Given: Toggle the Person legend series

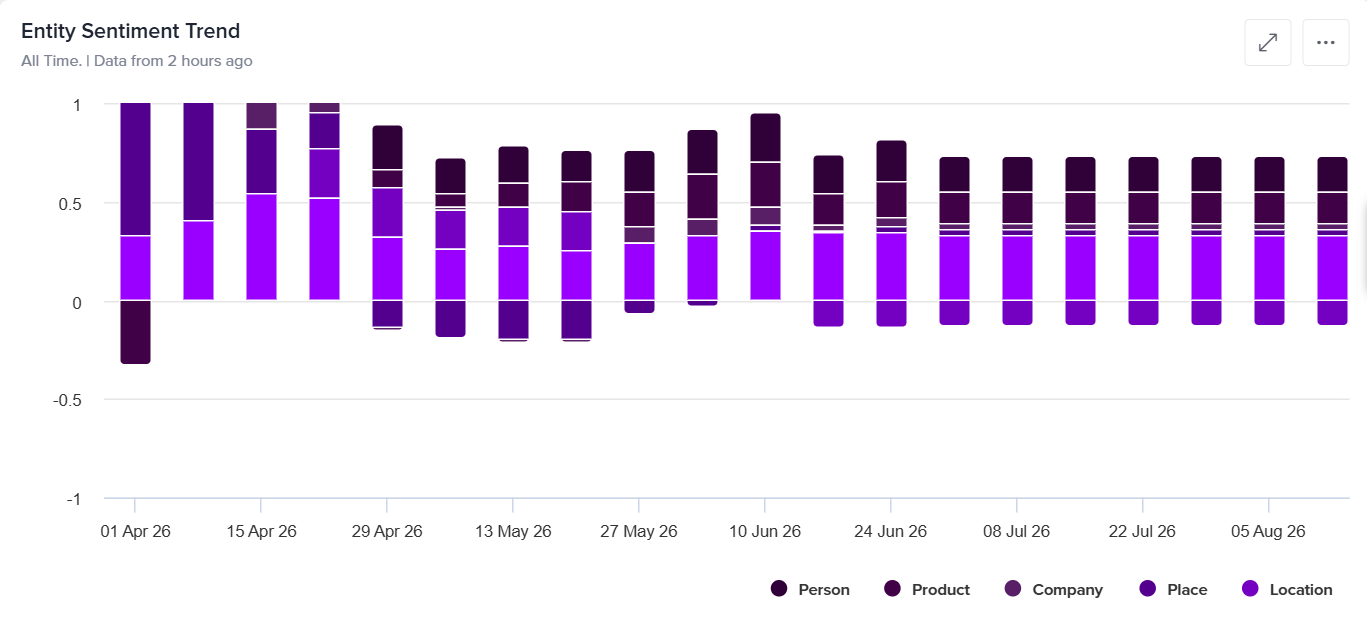Looking at the screenshot, I should (x=810, y=590).
